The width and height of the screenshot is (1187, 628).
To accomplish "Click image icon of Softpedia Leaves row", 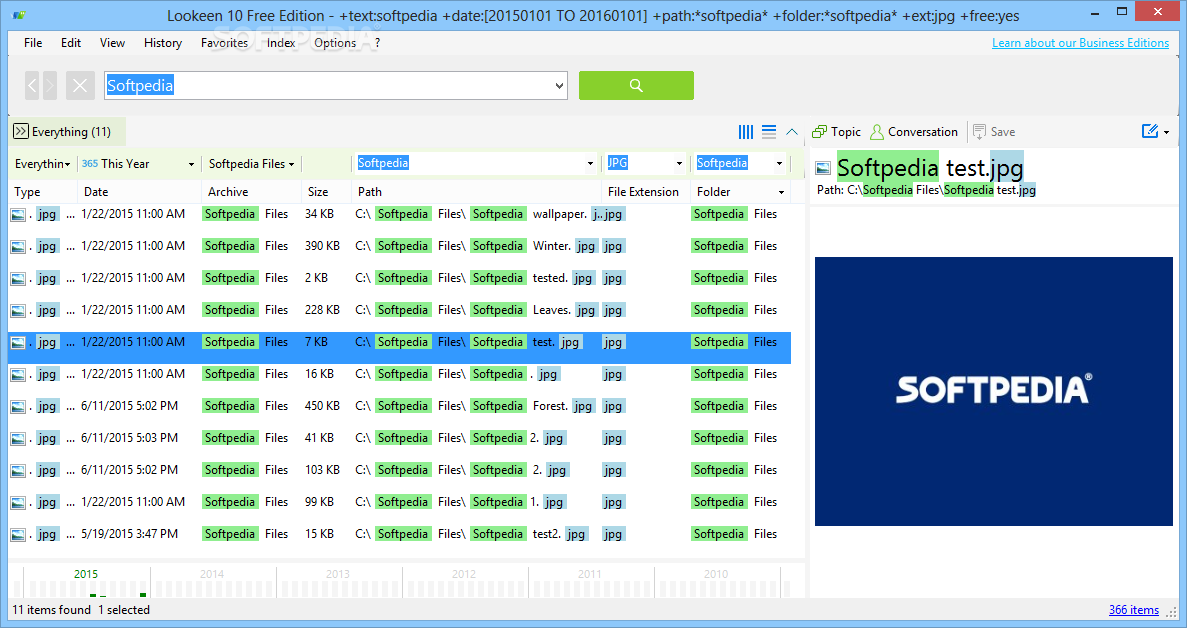I will 18,311.
